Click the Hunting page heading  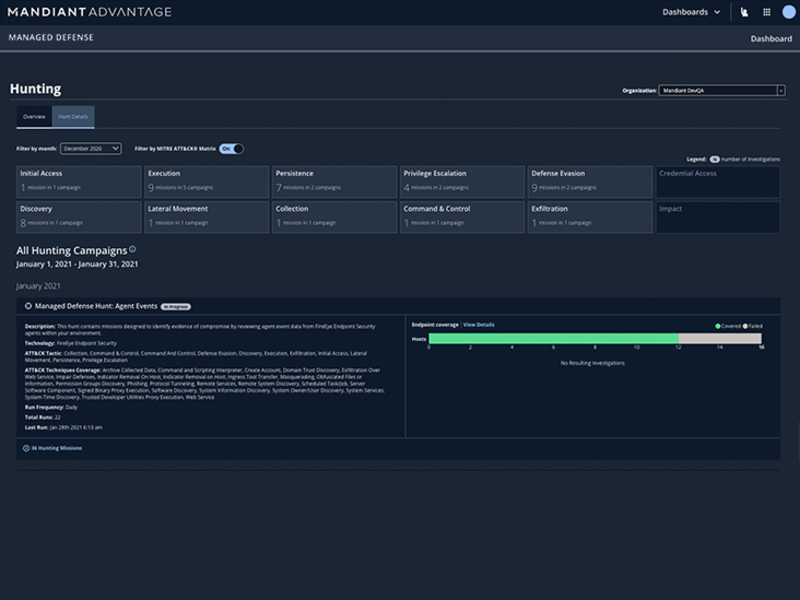(35, 89)
